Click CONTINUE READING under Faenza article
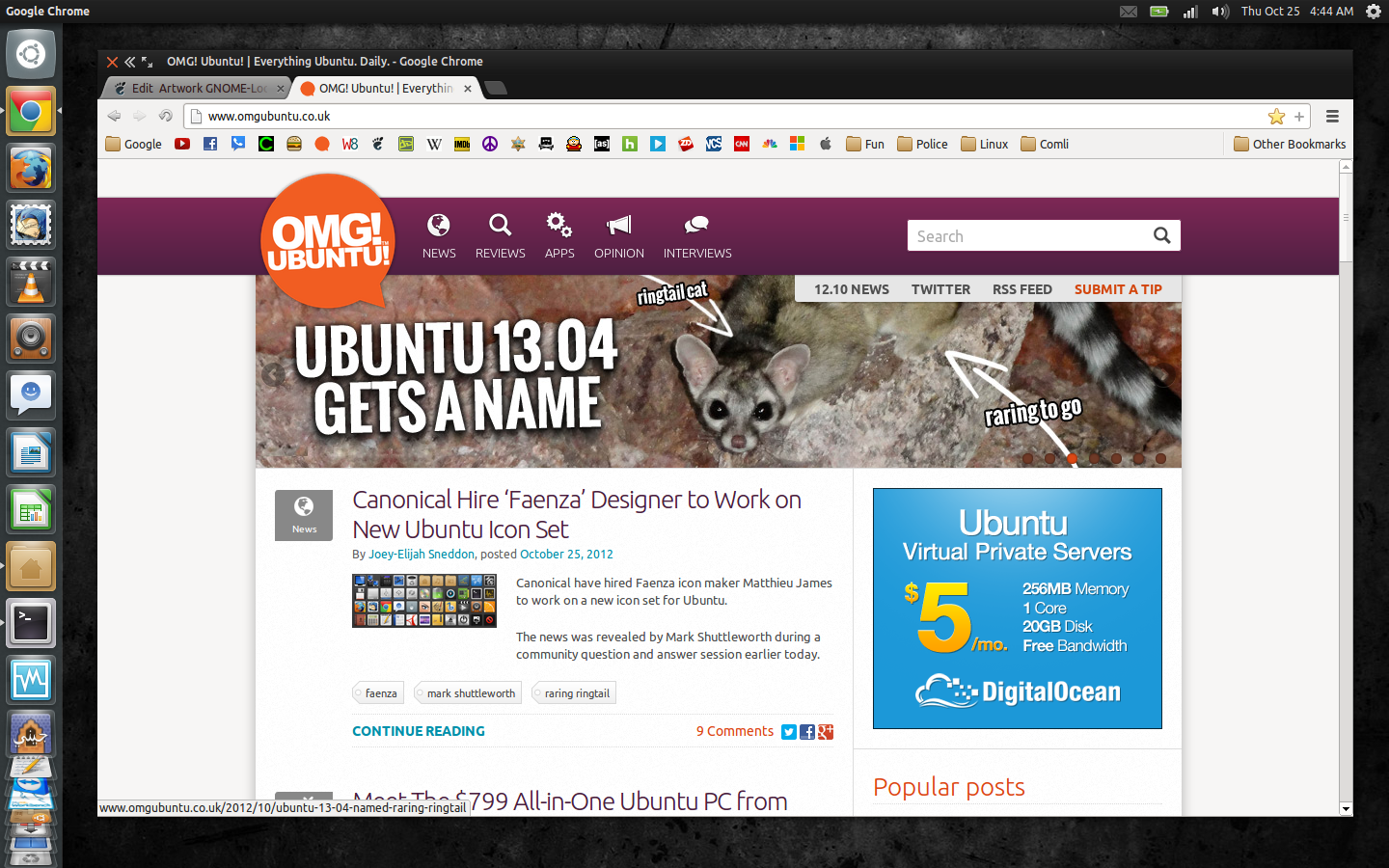Screen dimensions: 1389x868 (419, 731)
